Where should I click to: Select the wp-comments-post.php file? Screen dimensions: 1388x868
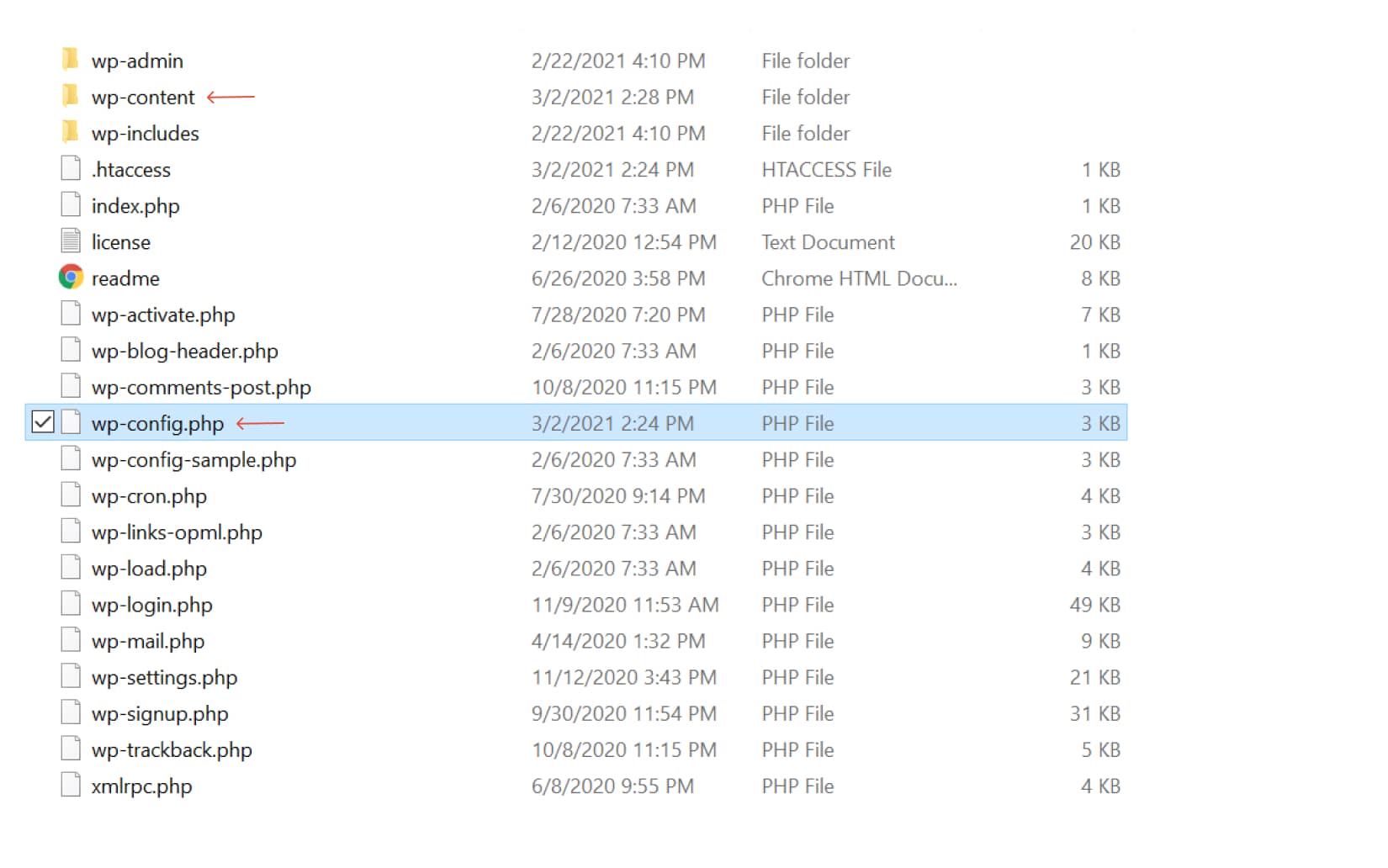click(201, 387)
